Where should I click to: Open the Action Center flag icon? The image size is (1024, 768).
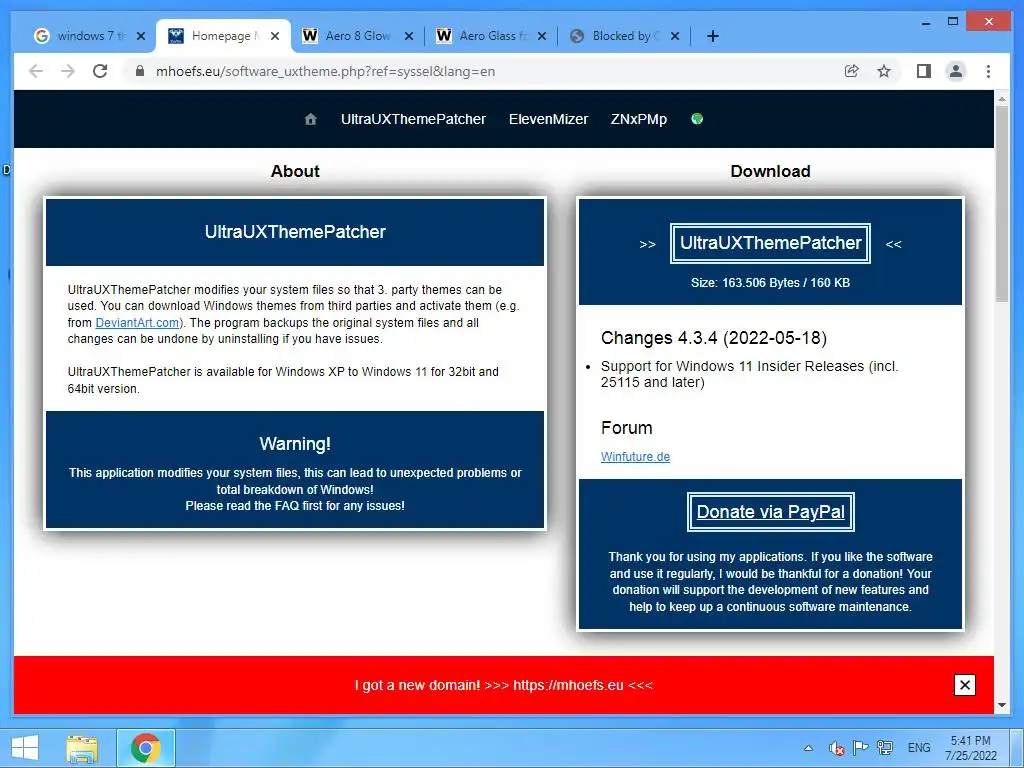click(861, 748)
